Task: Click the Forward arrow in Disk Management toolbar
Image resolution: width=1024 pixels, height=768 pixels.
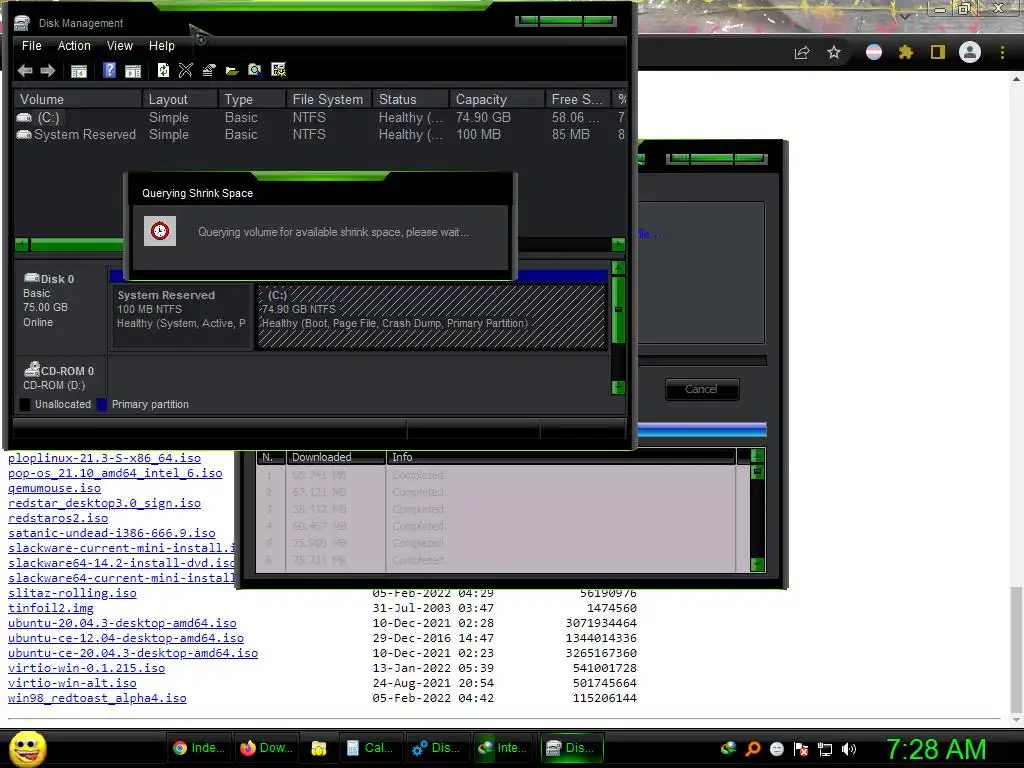Action: point(48,71)
